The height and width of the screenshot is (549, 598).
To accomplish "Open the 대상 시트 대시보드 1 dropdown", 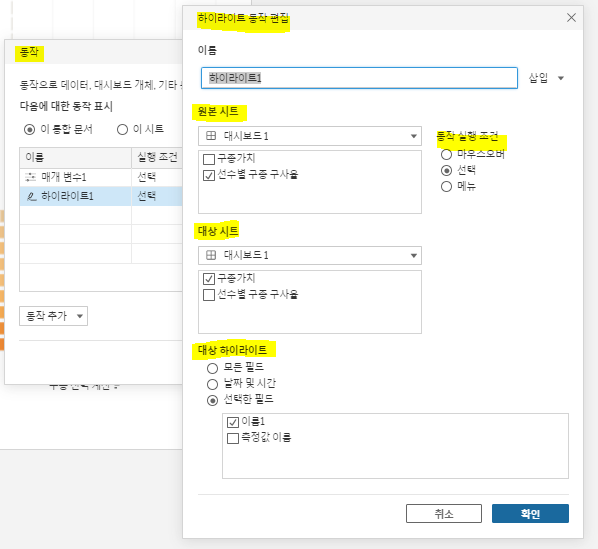I will [x=310, y=255].
